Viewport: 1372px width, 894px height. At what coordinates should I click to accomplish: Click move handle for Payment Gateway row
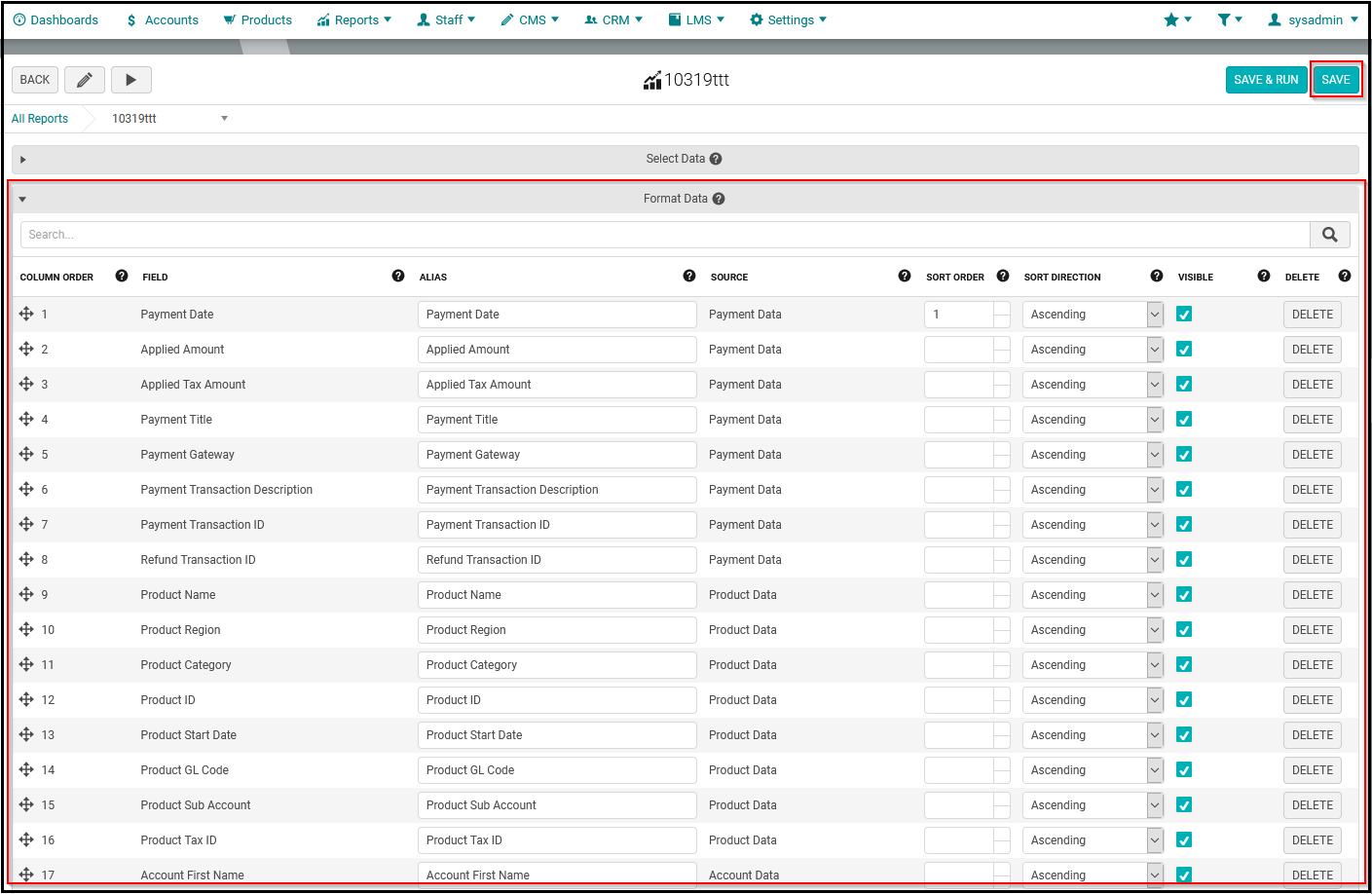coord(26,454)
